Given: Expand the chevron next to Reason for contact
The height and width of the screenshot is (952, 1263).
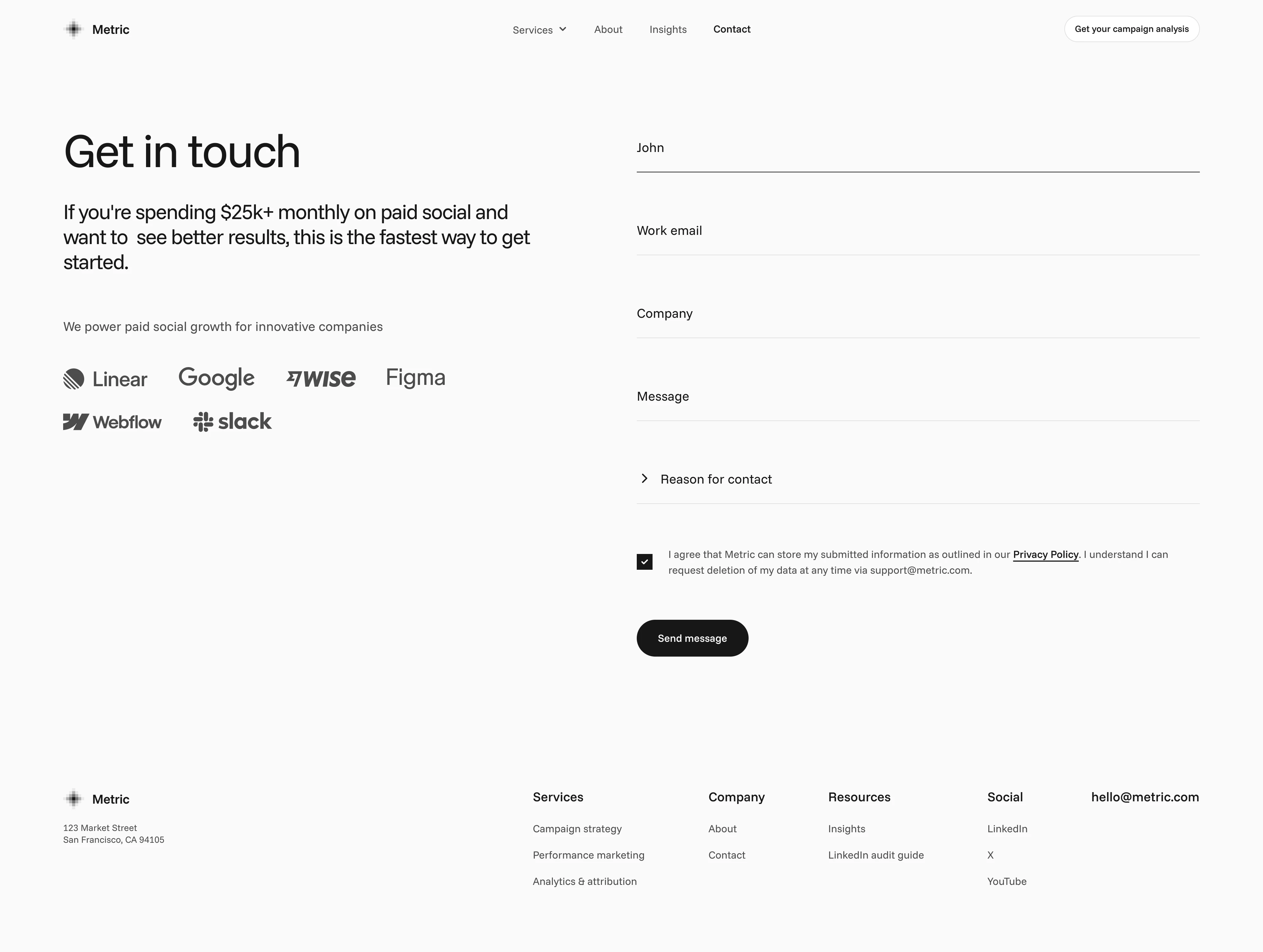Looking at the screenshot, I should 644,478.
